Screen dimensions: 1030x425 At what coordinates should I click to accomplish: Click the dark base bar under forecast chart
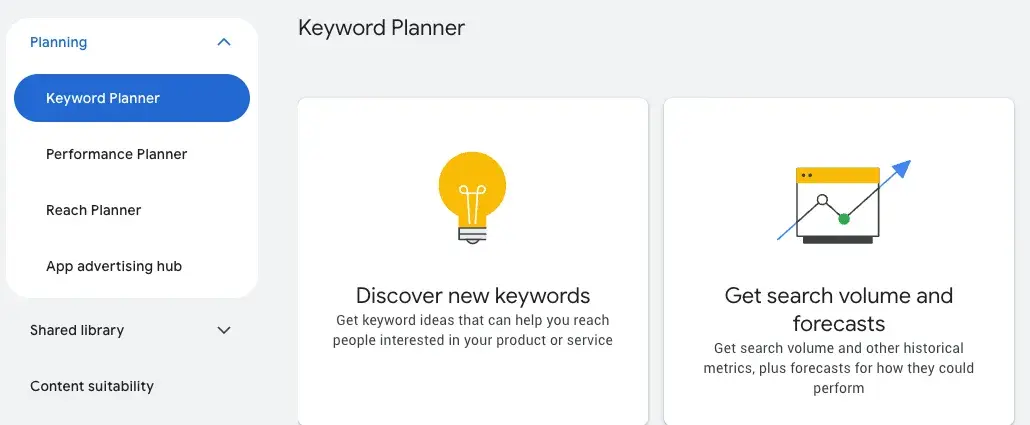(x=838, y=240)
